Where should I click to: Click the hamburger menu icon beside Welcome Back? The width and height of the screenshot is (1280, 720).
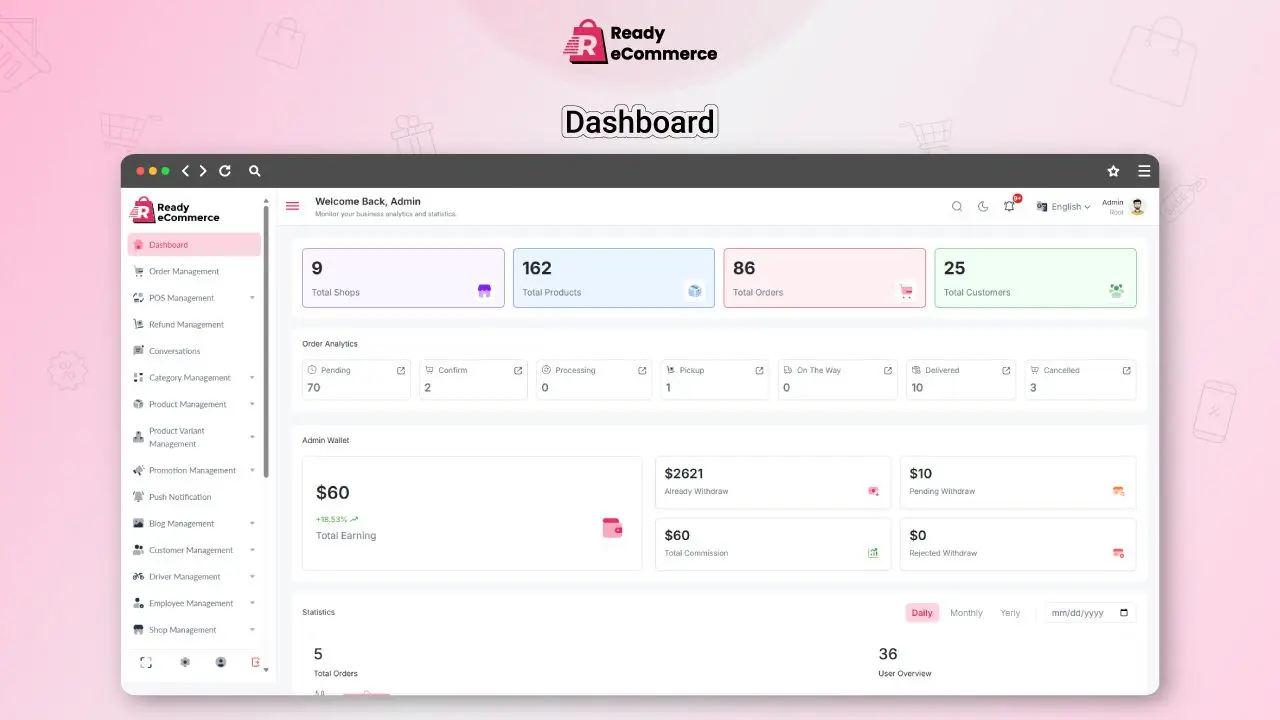292,206
